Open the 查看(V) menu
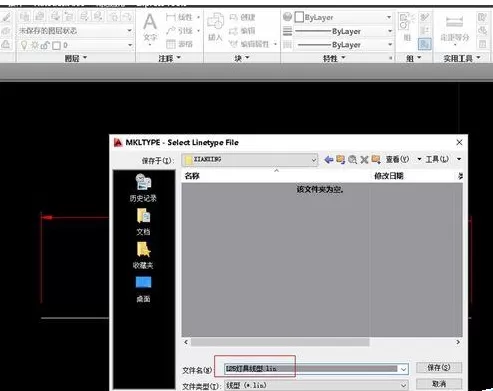The width and height of the screenshot is (493, 391). (403, 159)
